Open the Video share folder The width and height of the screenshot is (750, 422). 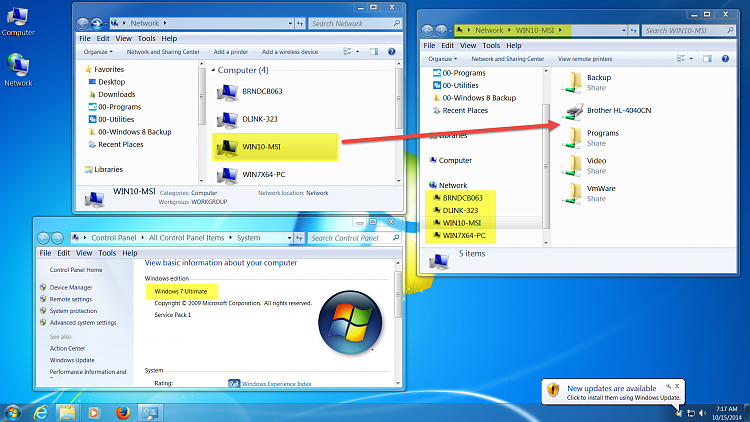pyautogui.click(x=584, y=166)
